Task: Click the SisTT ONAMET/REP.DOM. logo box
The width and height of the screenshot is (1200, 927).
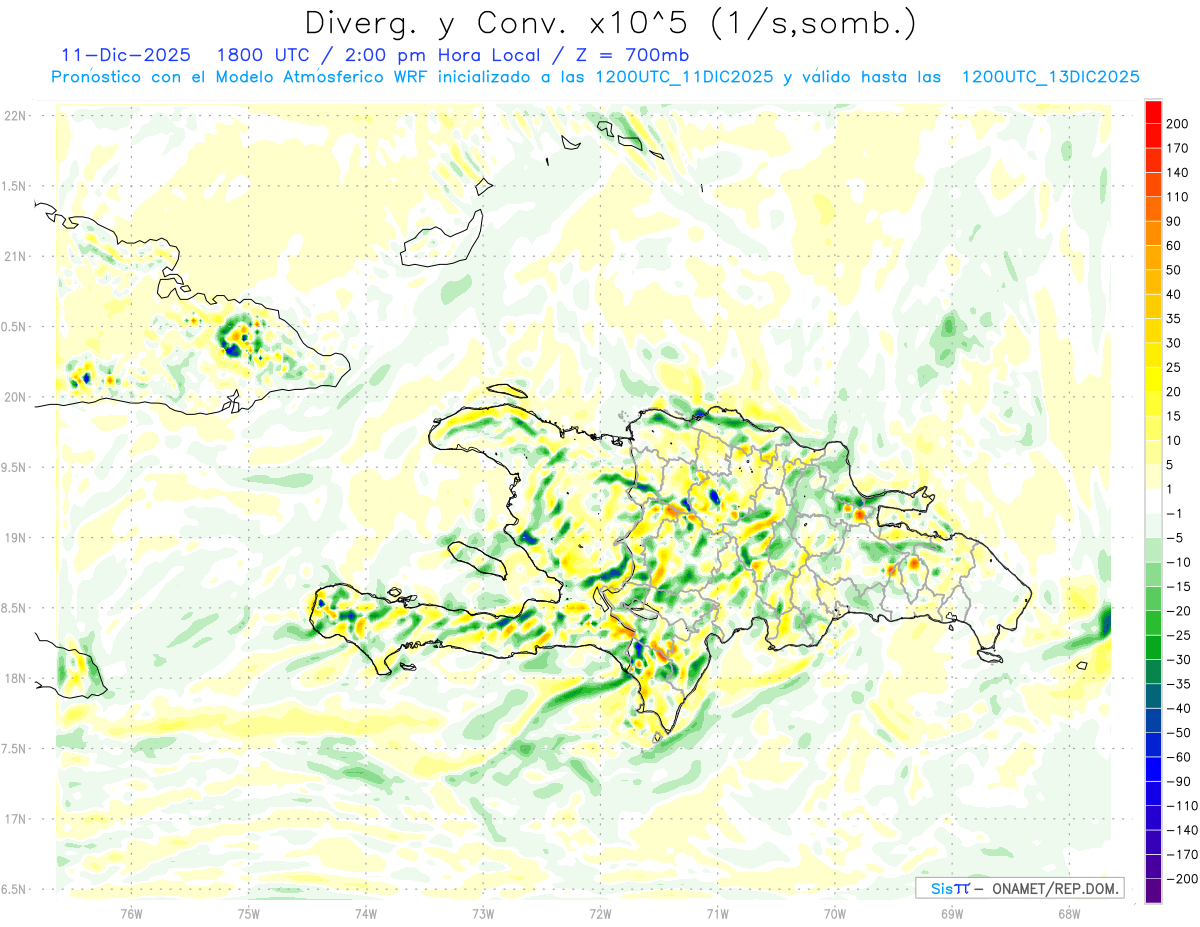Action: click(1019, 888)
